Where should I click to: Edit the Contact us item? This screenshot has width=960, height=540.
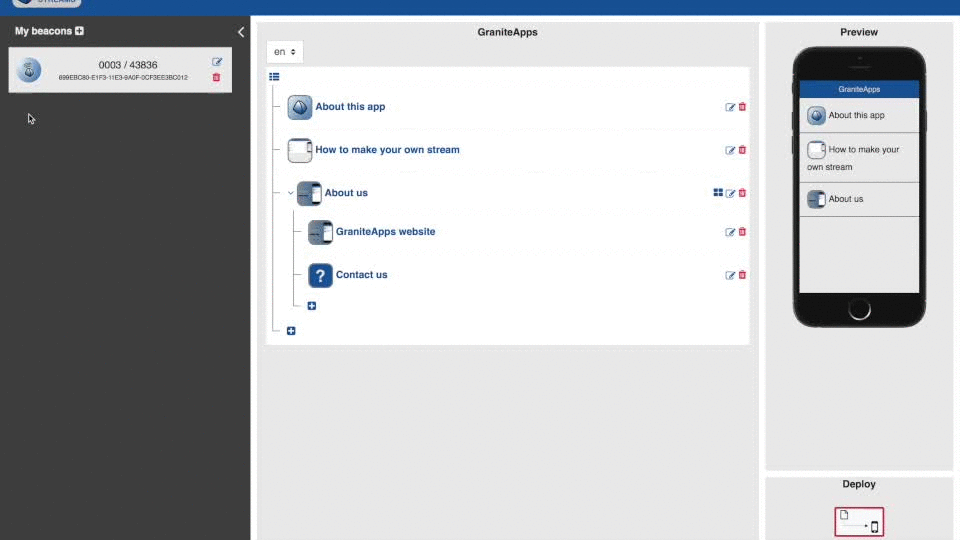click(x=730, y=276)
